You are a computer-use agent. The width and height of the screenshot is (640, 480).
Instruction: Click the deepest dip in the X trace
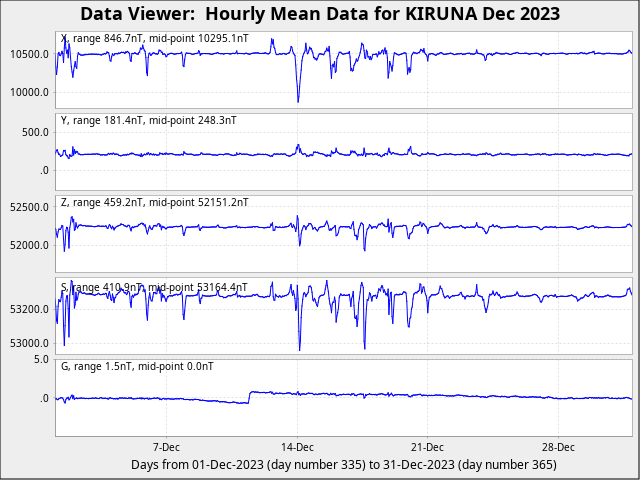[x=298, y=100]
